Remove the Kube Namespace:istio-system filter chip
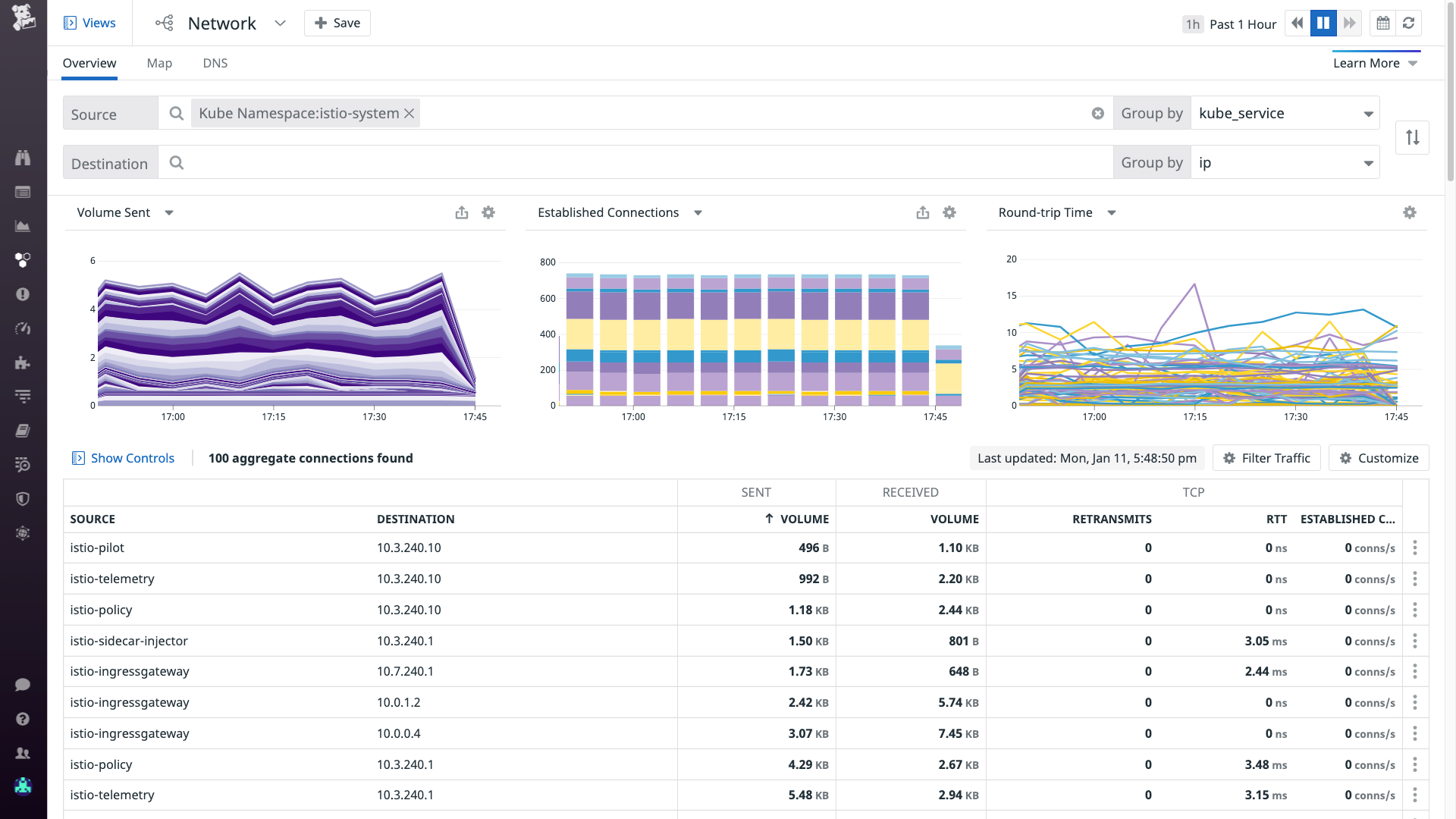The height and width of the screenshot is (819, 1456). (409, 113)
